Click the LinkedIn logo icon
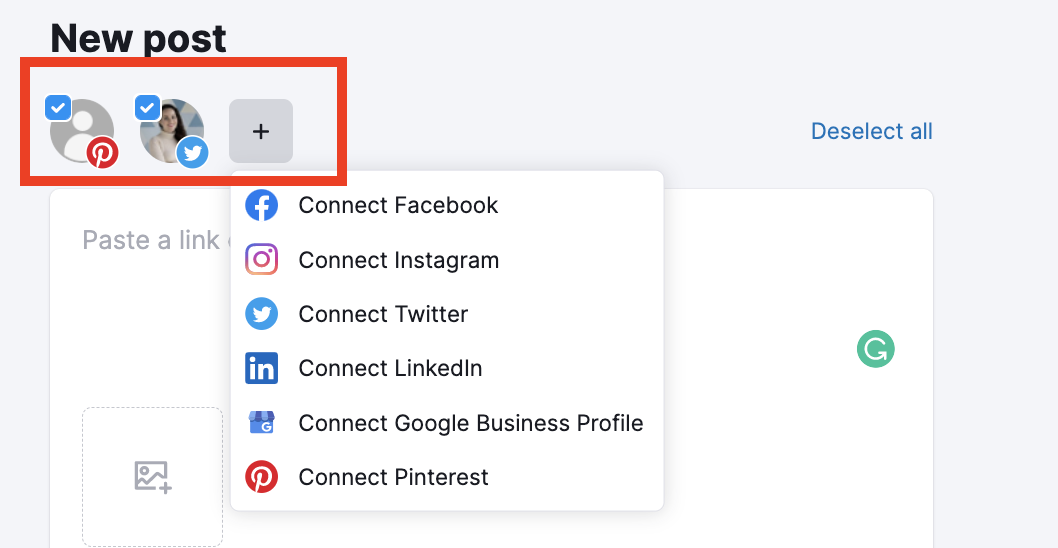This screenshot has height=548, width=1058. (x=261, y=368)
